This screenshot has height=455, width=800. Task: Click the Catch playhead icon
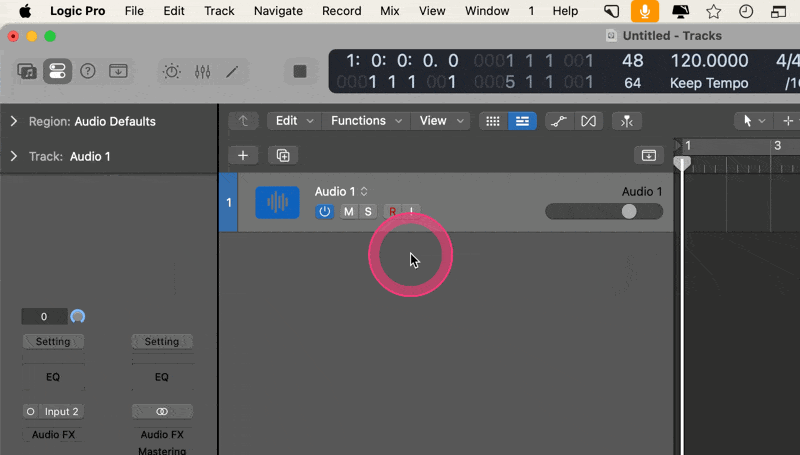tap(627, 121)
